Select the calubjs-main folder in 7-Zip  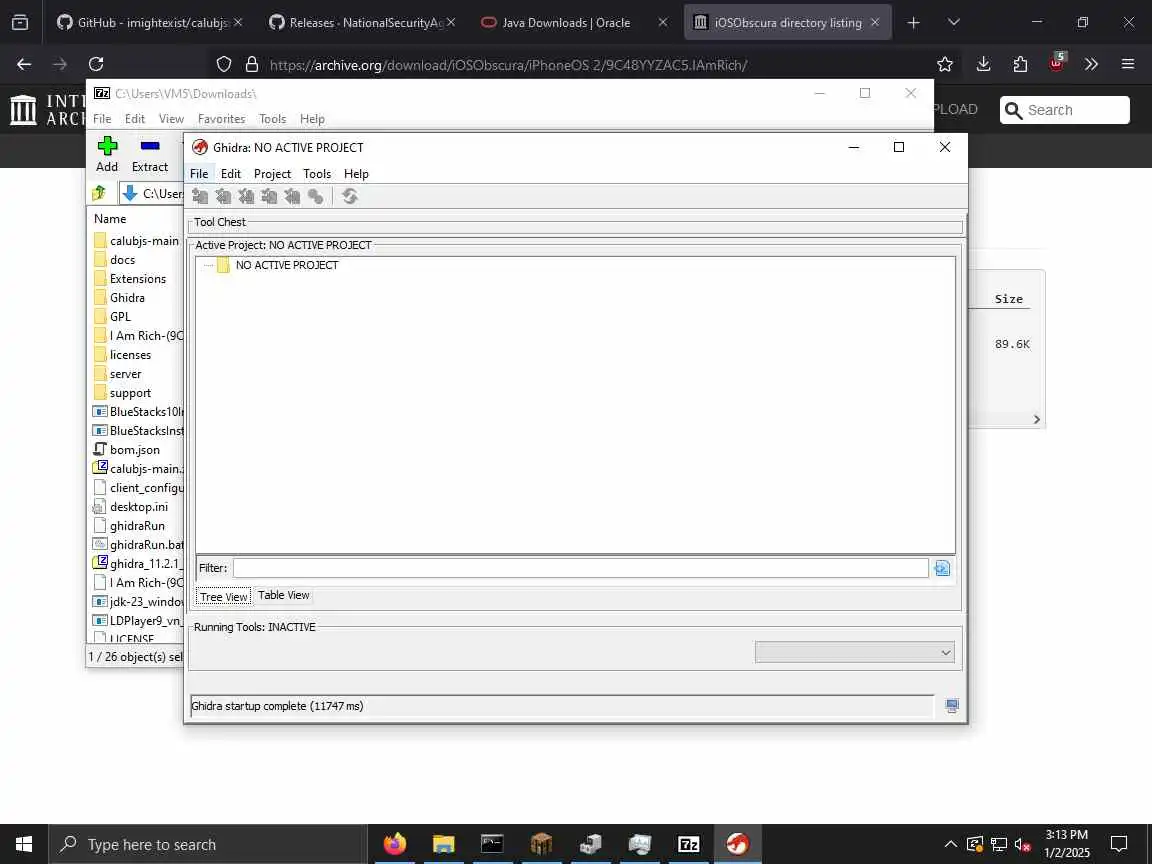click(137, 241)
